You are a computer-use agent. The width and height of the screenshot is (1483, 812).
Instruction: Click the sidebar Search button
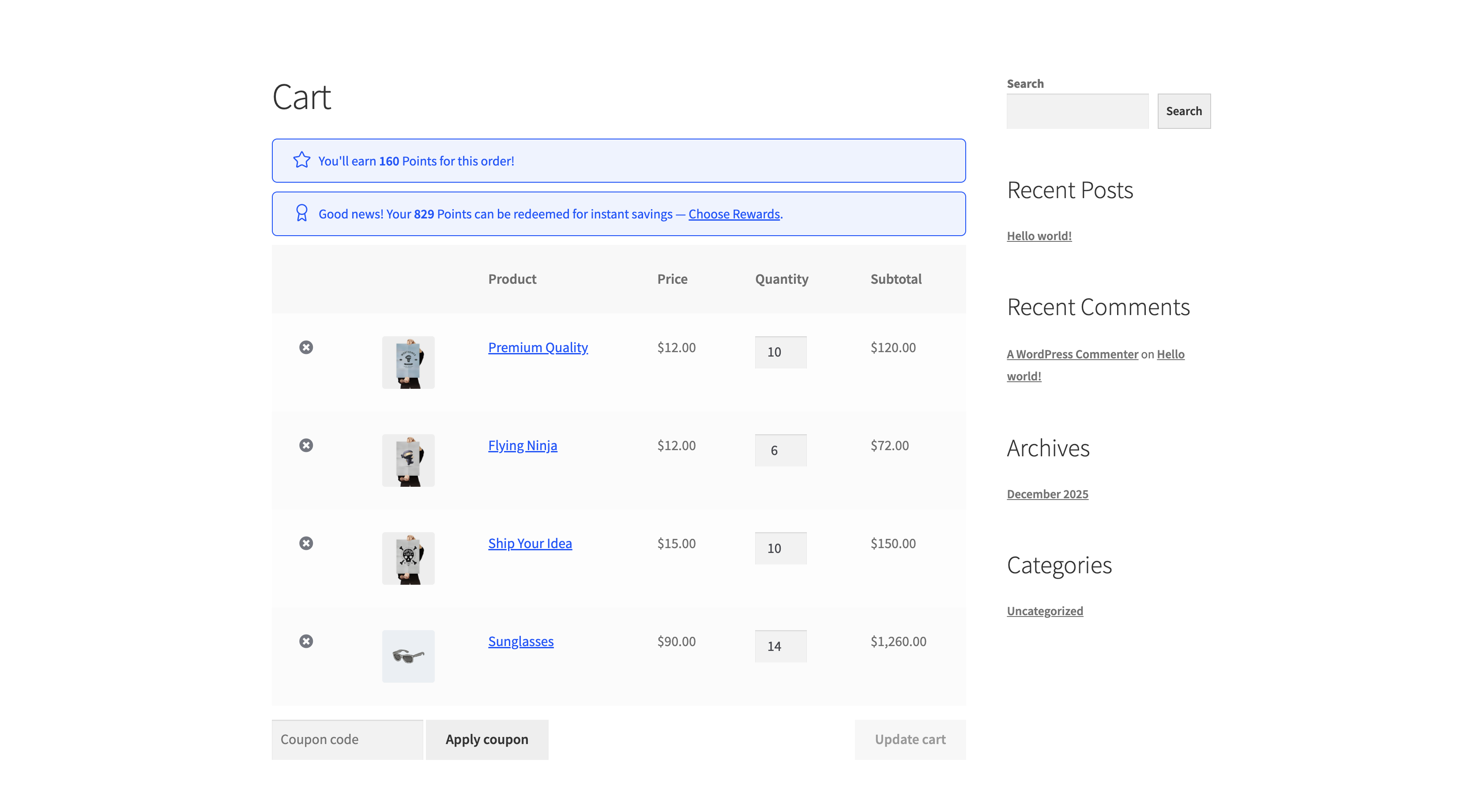[1184, 111]
